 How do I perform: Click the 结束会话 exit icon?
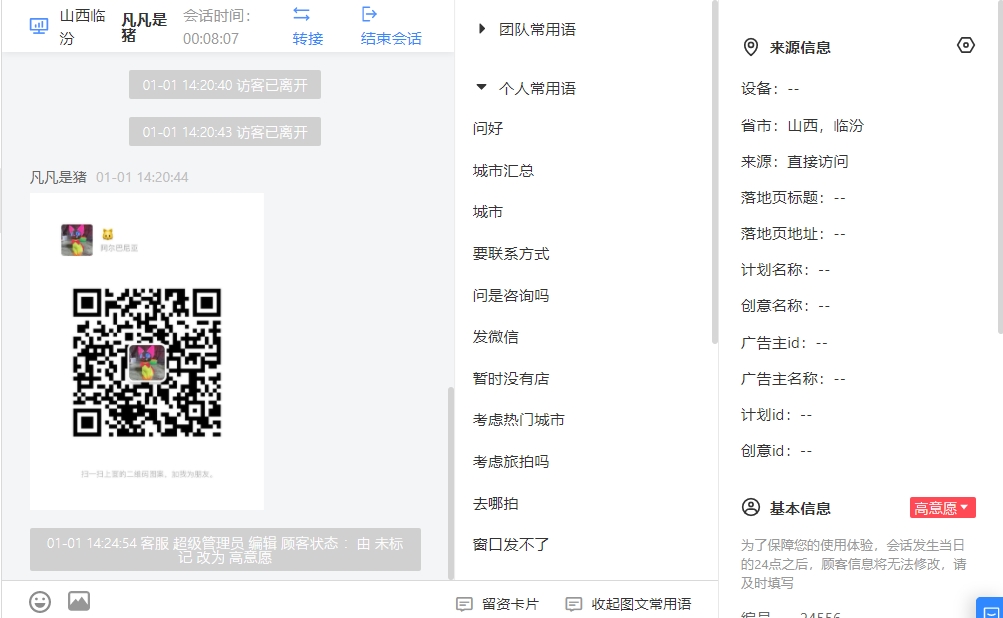pos(369,14)
